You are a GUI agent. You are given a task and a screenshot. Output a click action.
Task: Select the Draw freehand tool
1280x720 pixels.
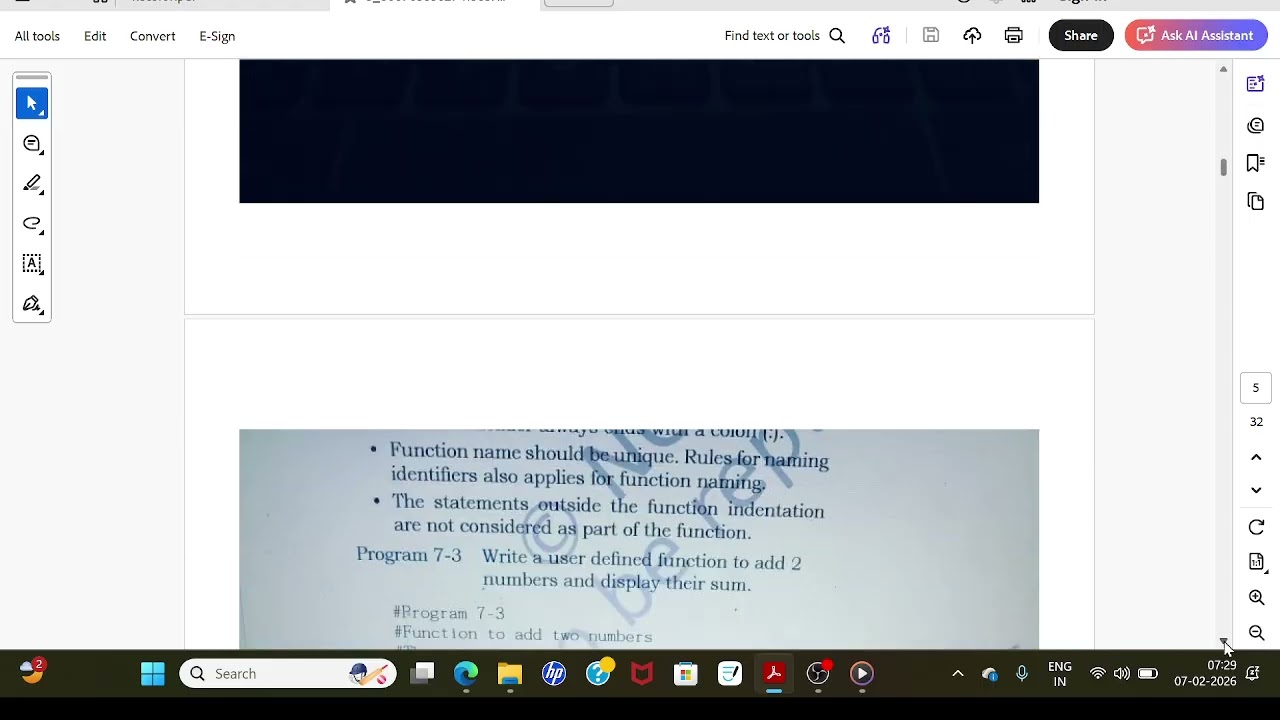[x=32, y=224]
